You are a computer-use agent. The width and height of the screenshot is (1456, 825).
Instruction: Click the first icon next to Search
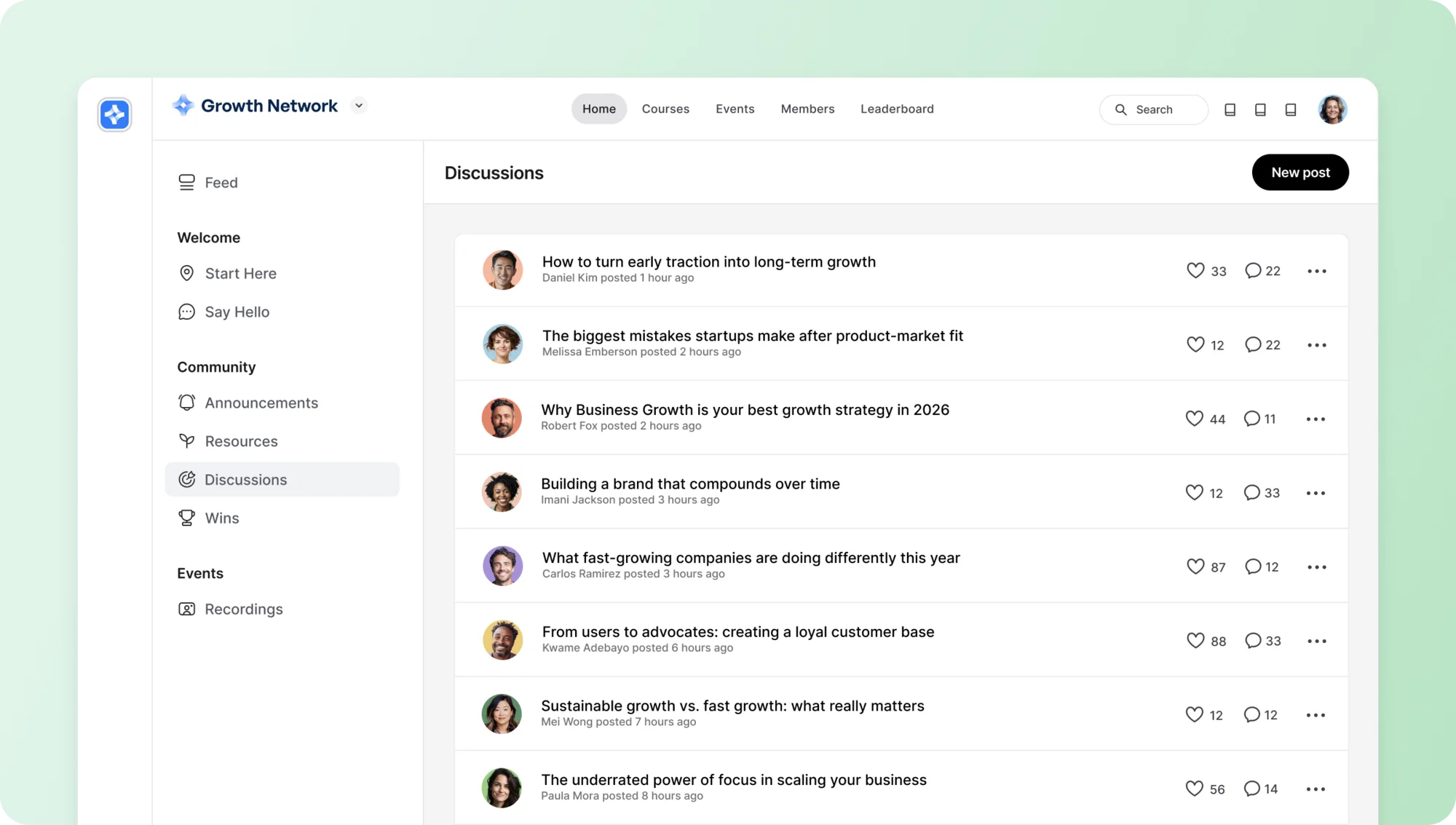1230,109
